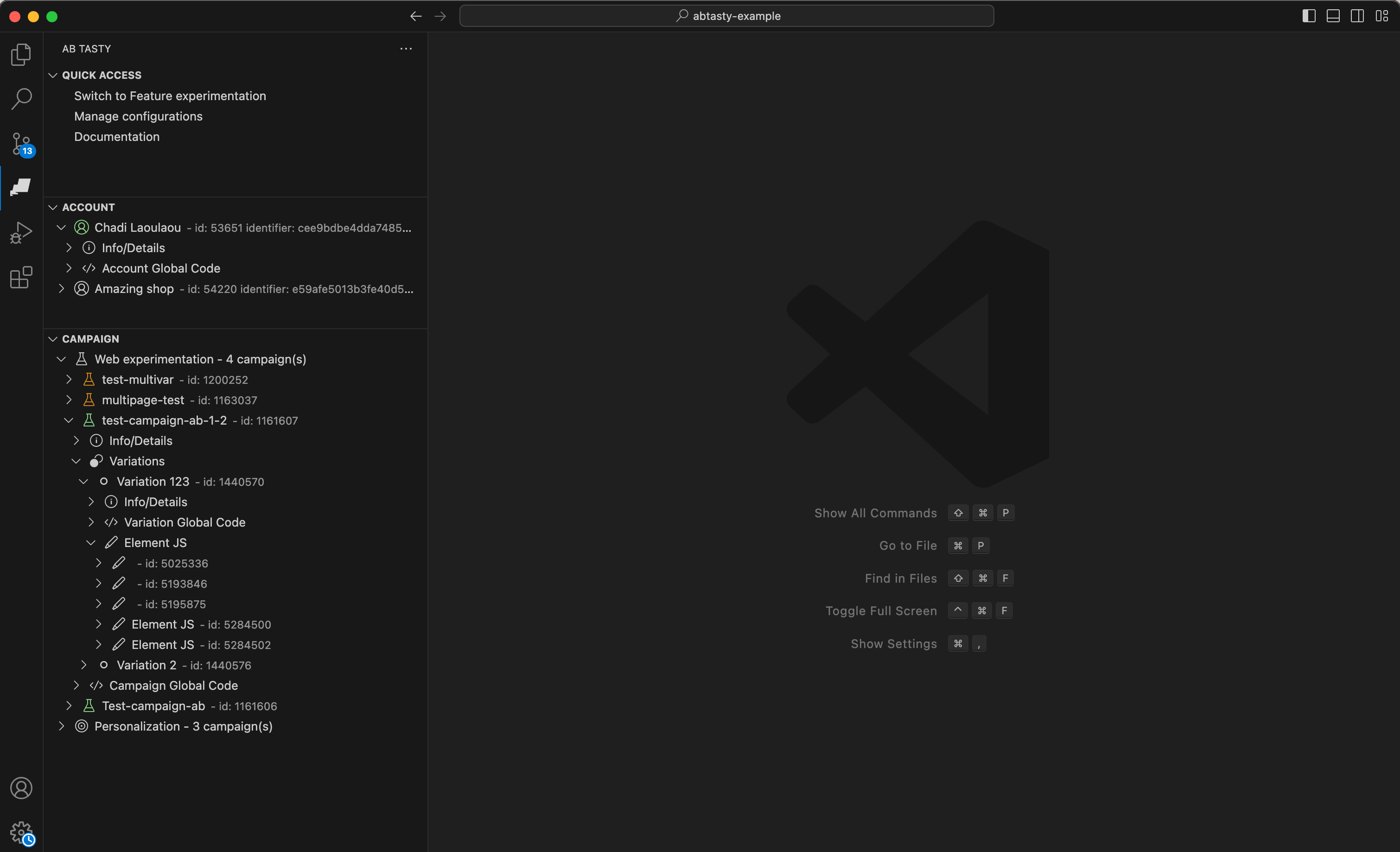This screenshot has width=1400, height=852.
Task: Open the Run and Debug view
Action: pos(21,232)
